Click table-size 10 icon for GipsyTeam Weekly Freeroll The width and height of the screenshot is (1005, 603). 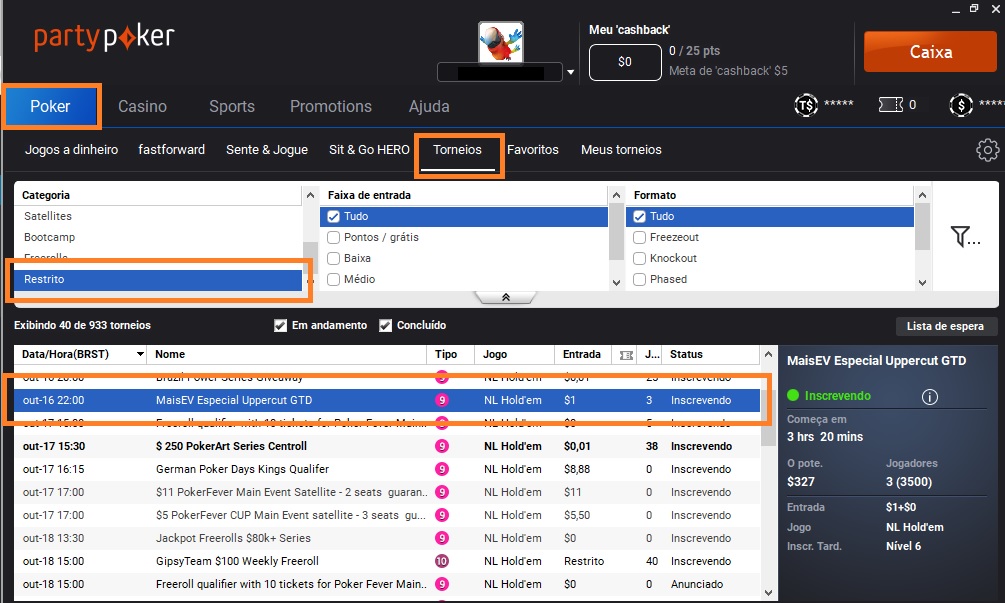pyautogui.click(x=442, y=561)
